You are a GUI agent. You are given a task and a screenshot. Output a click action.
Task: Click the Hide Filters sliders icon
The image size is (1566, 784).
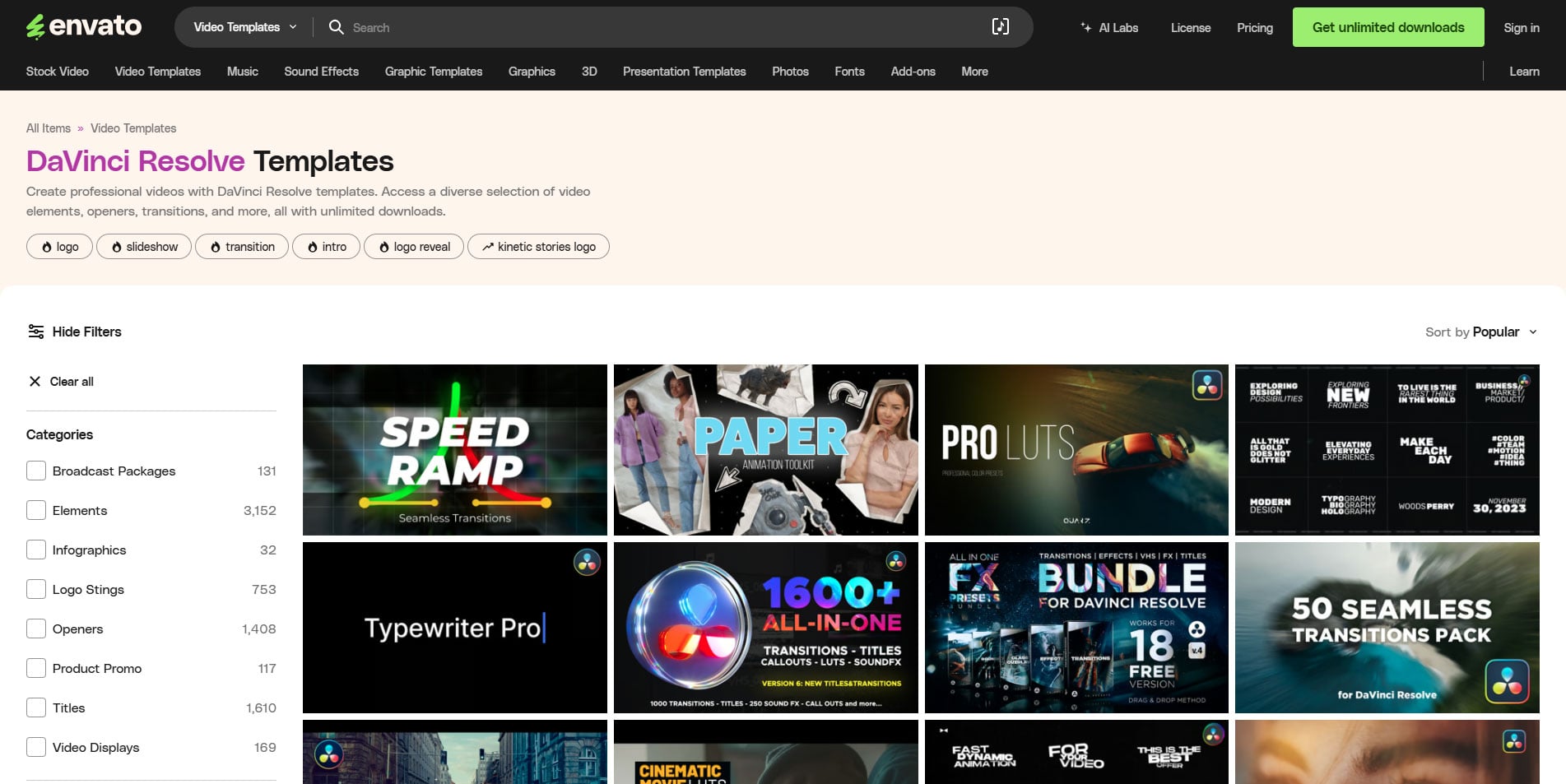[36, 332]
